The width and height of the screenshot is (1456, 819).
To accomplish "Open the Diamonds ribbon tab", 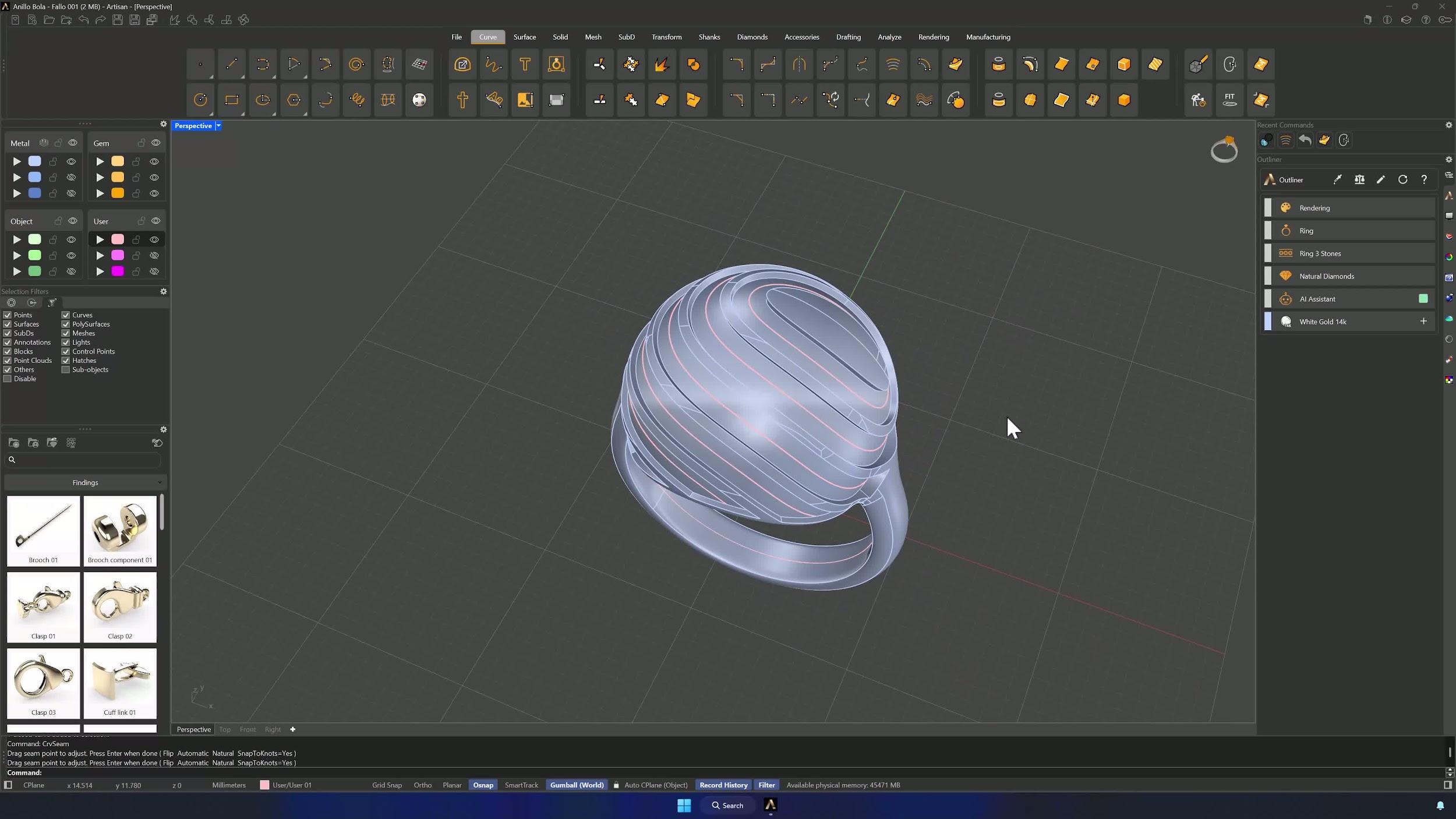I will tap(752, 37).
